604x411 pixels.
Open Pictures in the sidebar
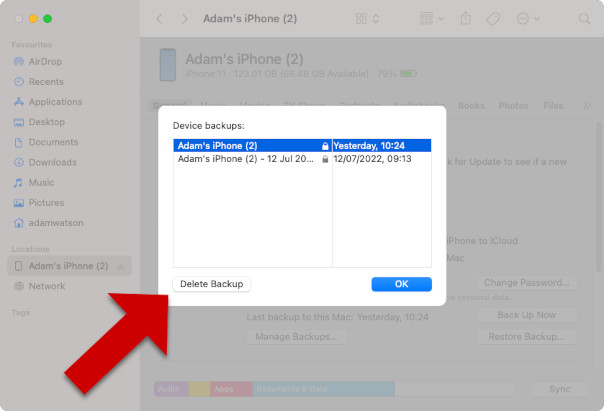coord(39,203)
